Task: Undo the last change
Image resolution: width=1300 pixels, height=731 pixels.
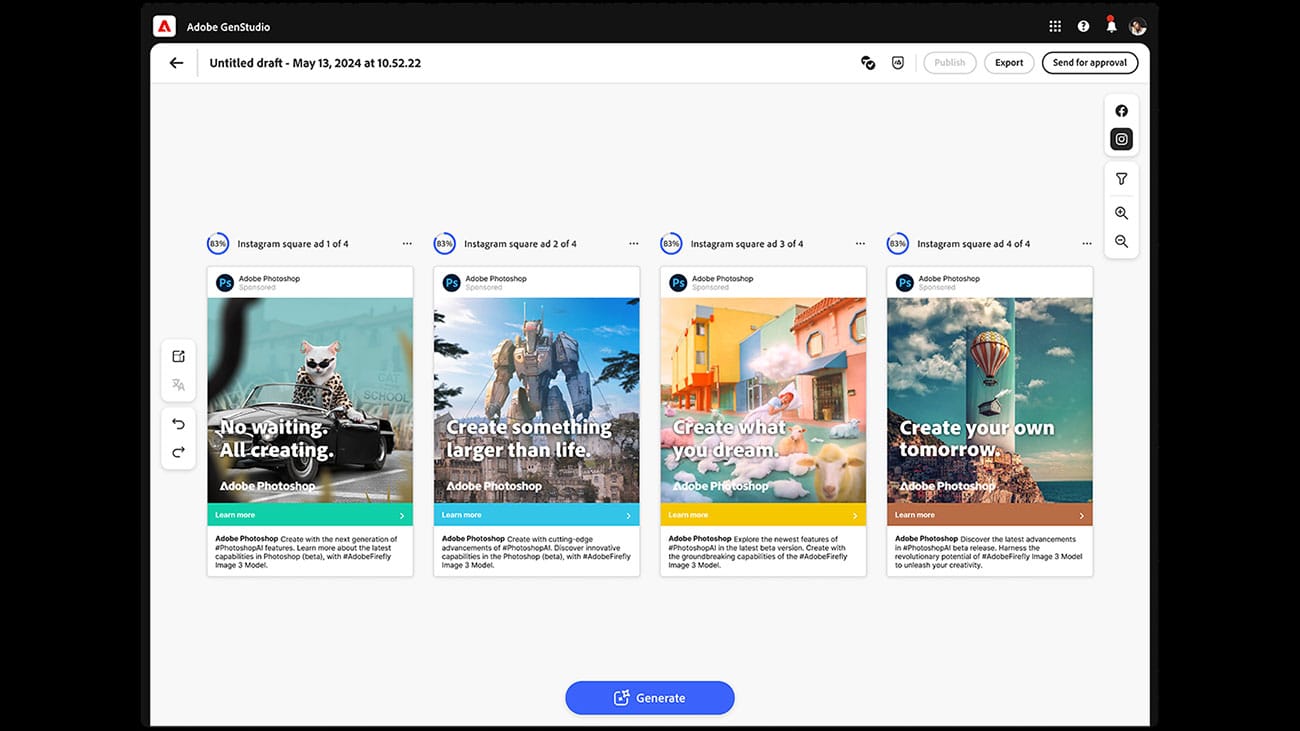Action: 178,424
